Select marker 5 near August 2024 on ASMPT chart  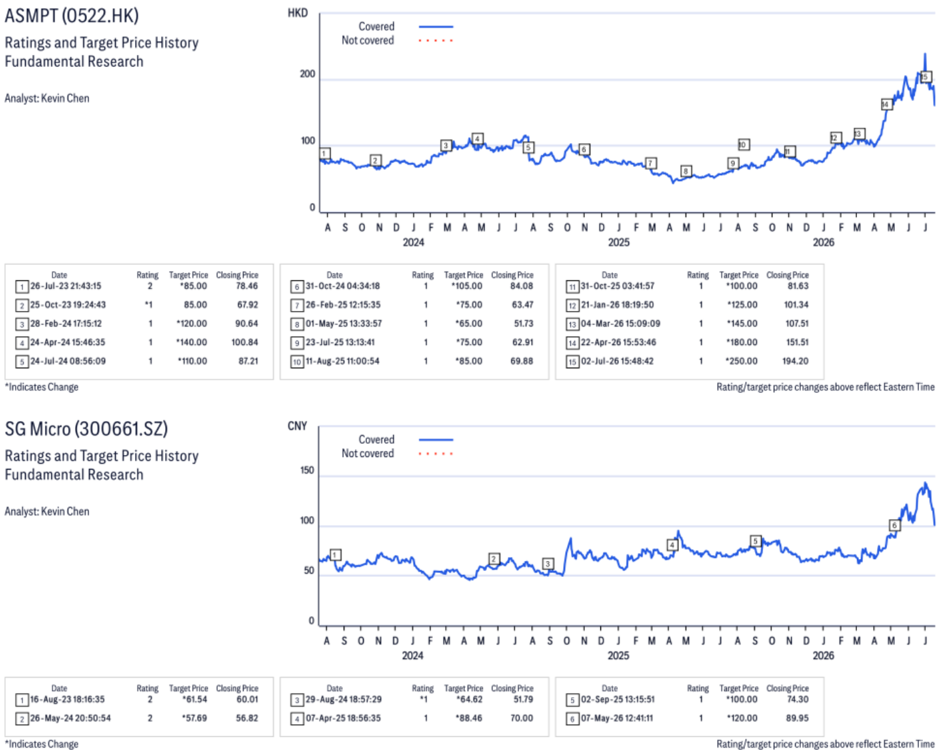tap(528, 147)
